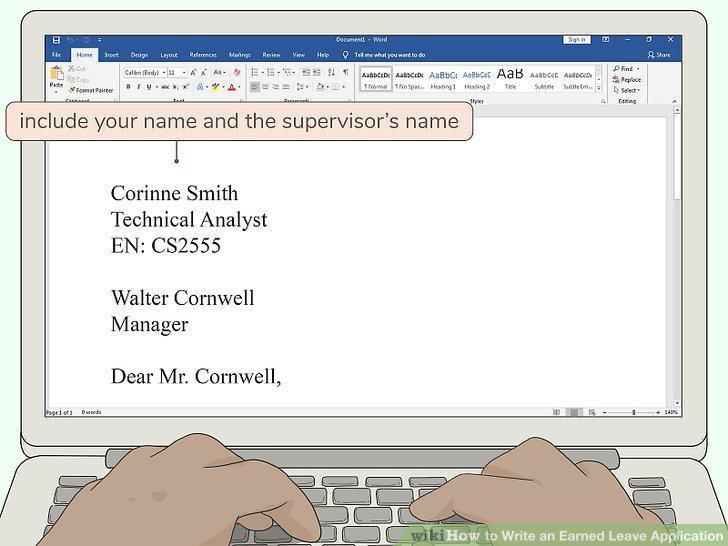Open Customize Quick Access Toolbar dropdown
The width and height of the screenshot is (728, 546).
(99, 40)
